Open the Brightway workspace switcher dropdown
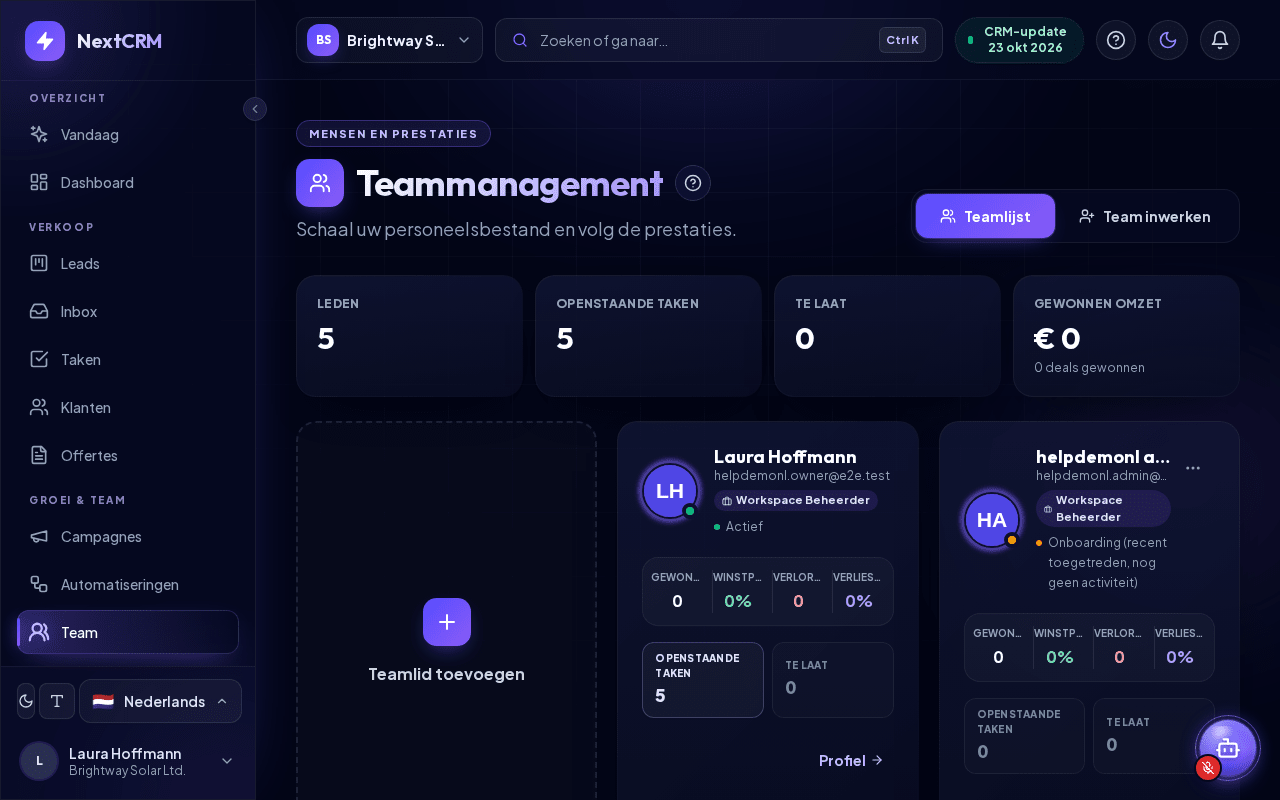This screenshot has height=800, width=1280. pos(389,40)
